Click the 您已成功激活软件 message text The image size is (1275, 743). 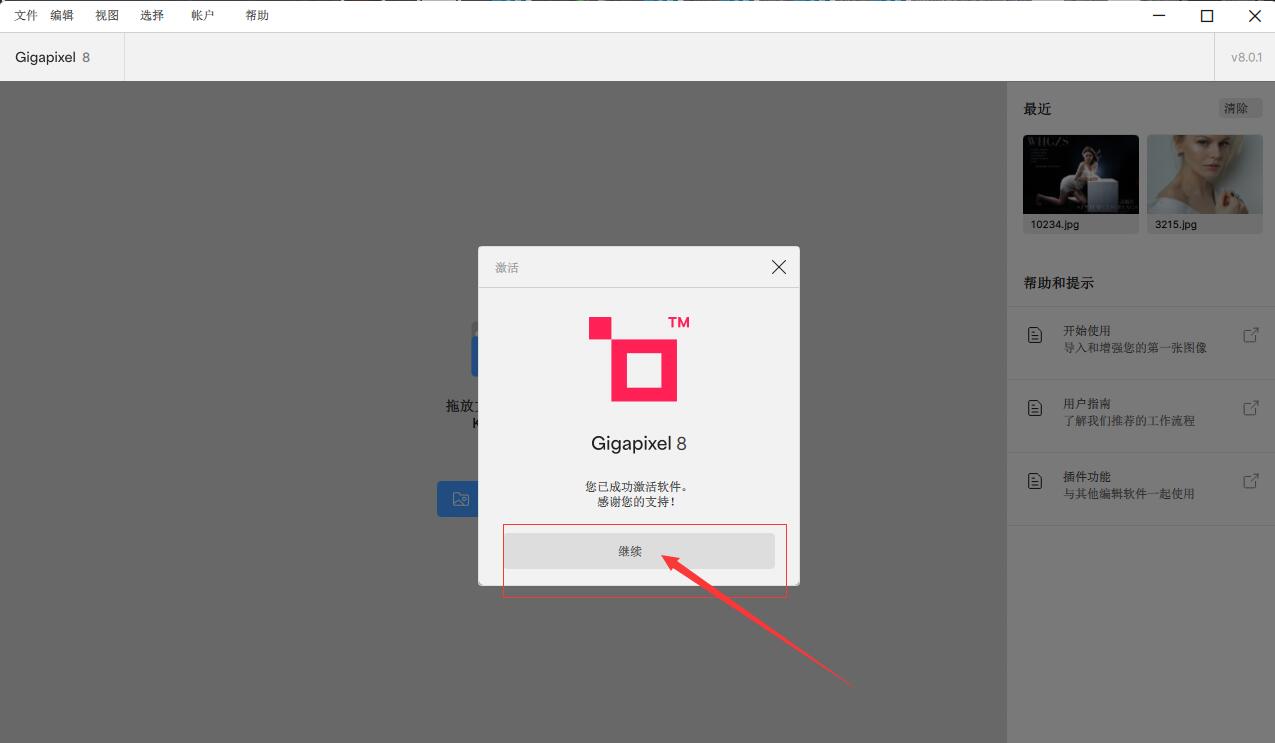[x=637, y=486]
